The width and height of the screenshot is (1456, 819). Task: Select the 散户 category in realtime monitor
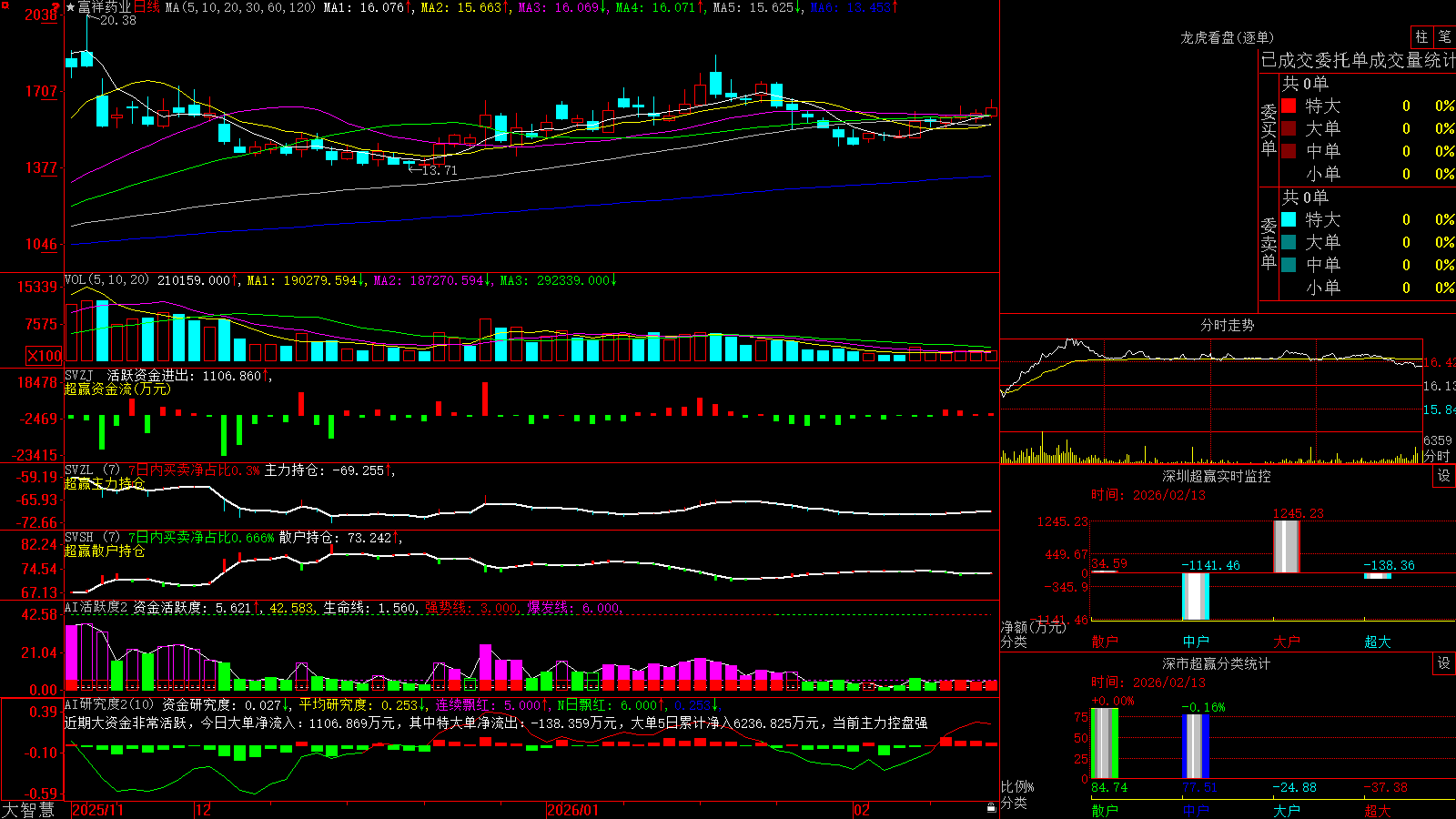point(1105,642)
